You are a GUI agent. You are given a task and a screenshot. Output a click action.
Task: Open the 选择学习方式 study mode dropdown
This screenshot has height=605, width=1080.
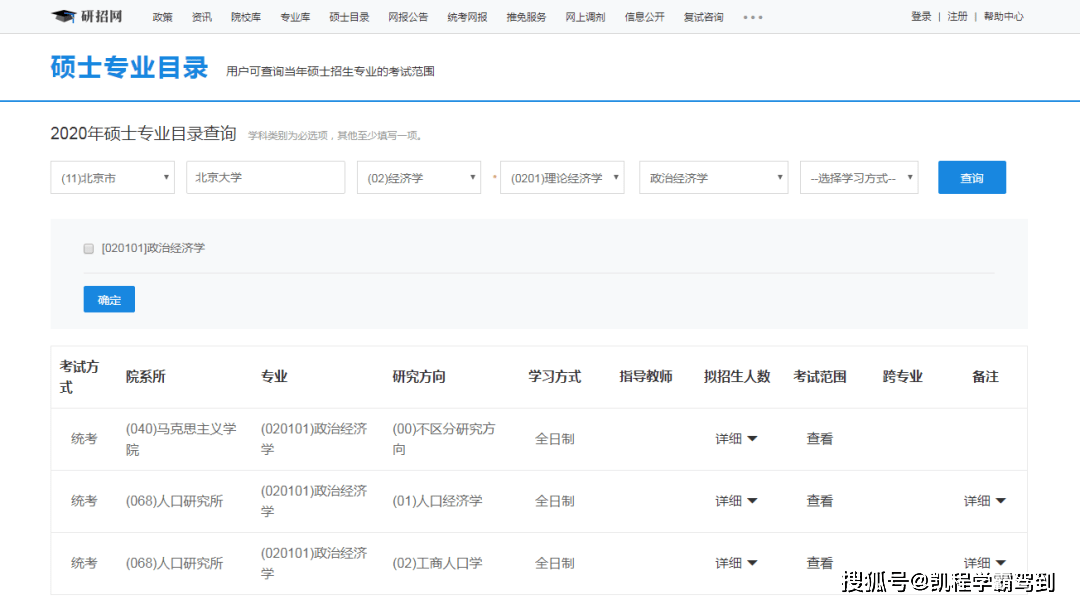pos(858,178)
